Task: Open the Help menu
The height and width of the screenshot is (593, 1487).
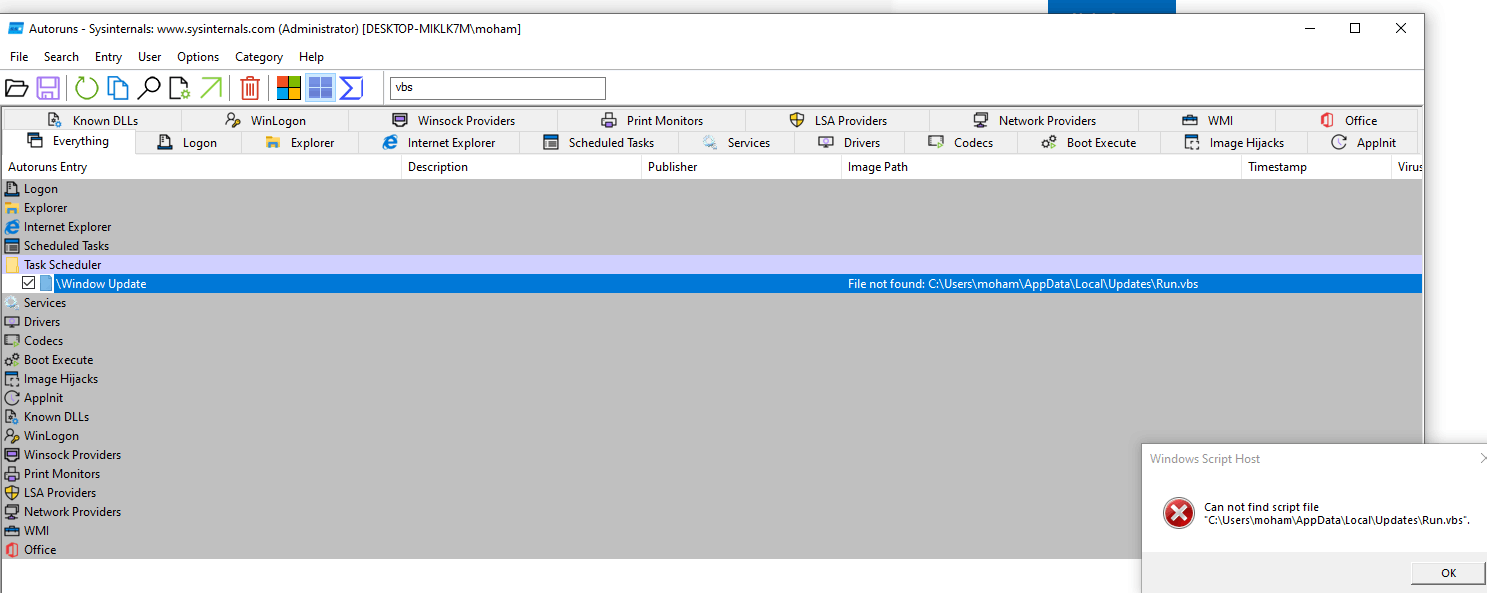Action: tap(311, 57)
